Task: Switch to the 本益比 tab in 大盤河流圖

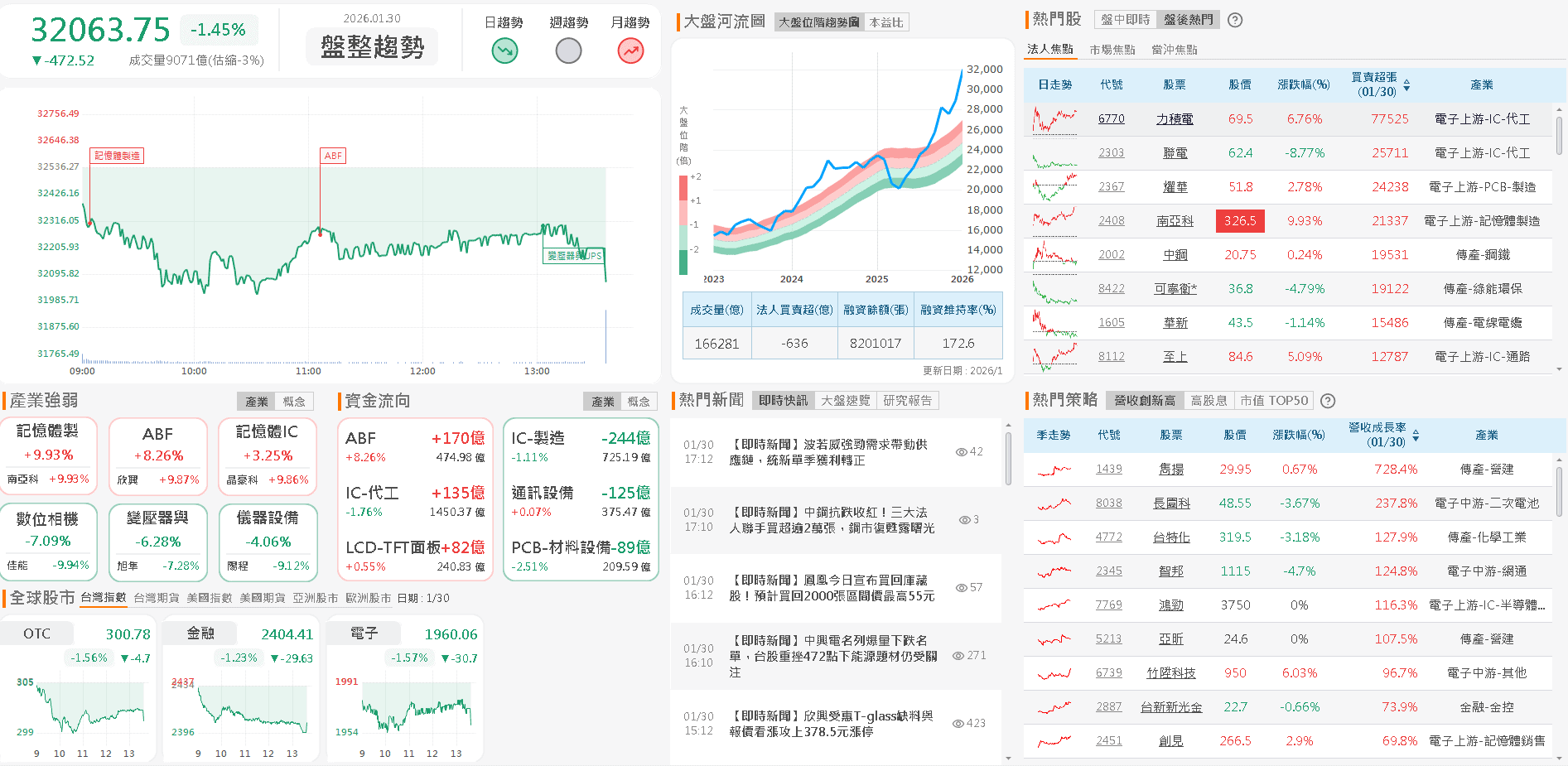Action: pos(887,22)
